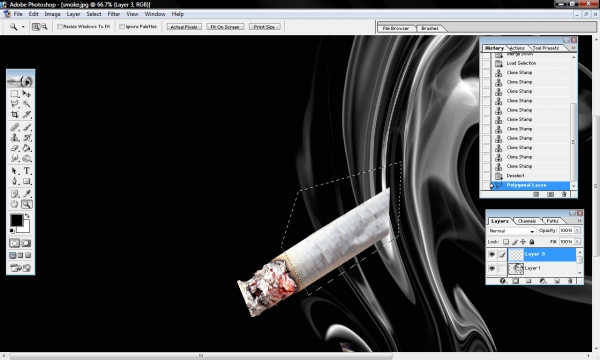
Task: Open History panel flyout menu arrow
Action: (573, 48)
